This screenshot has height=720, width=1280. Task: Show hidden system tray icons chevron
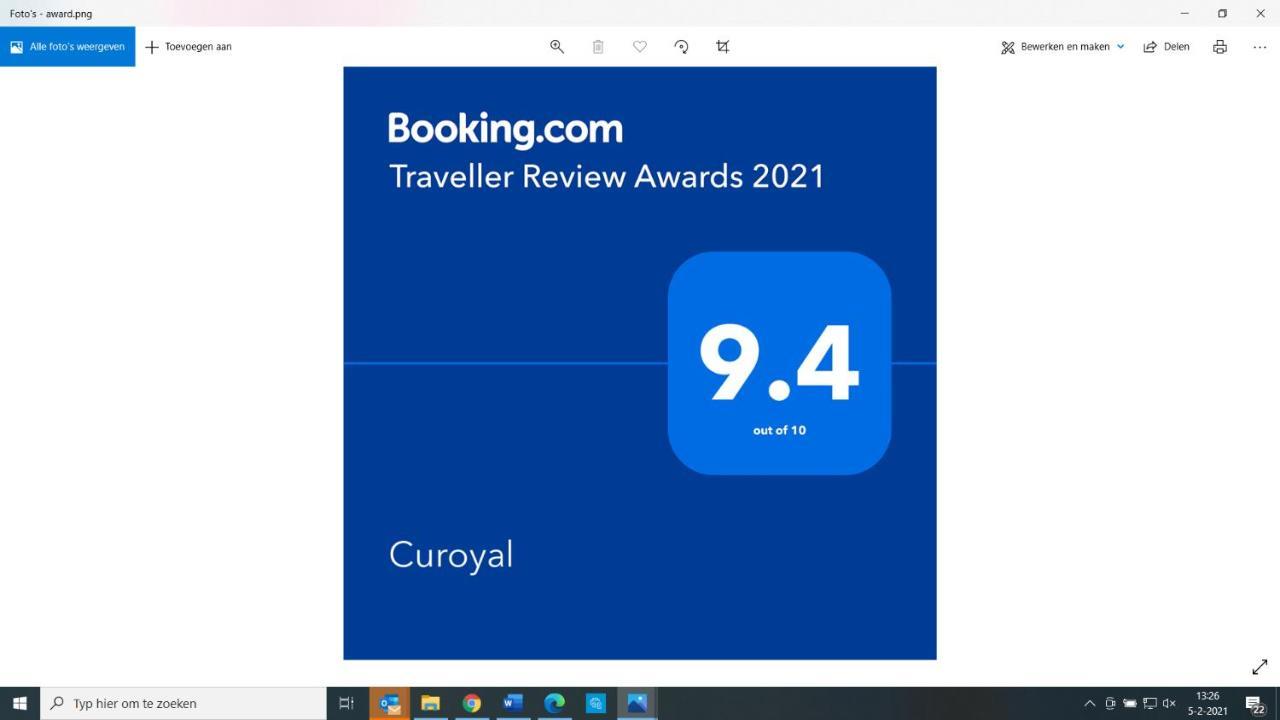[1090, 703]
